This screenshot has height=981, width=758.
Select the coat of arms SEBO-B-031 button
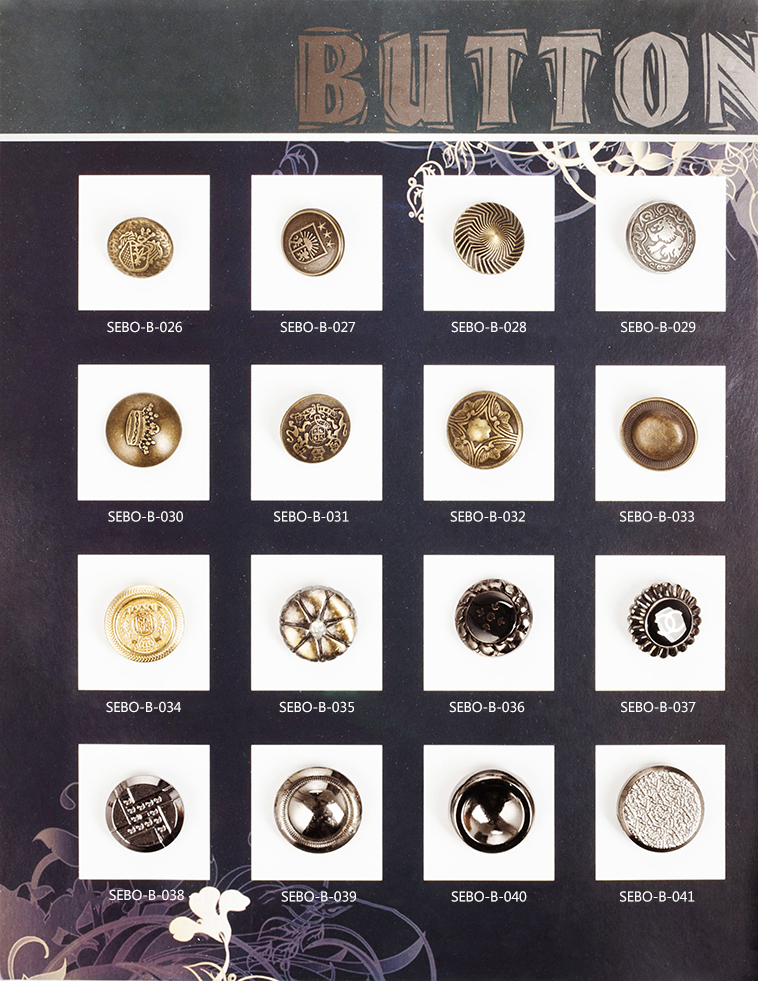[x=315, y=432]
